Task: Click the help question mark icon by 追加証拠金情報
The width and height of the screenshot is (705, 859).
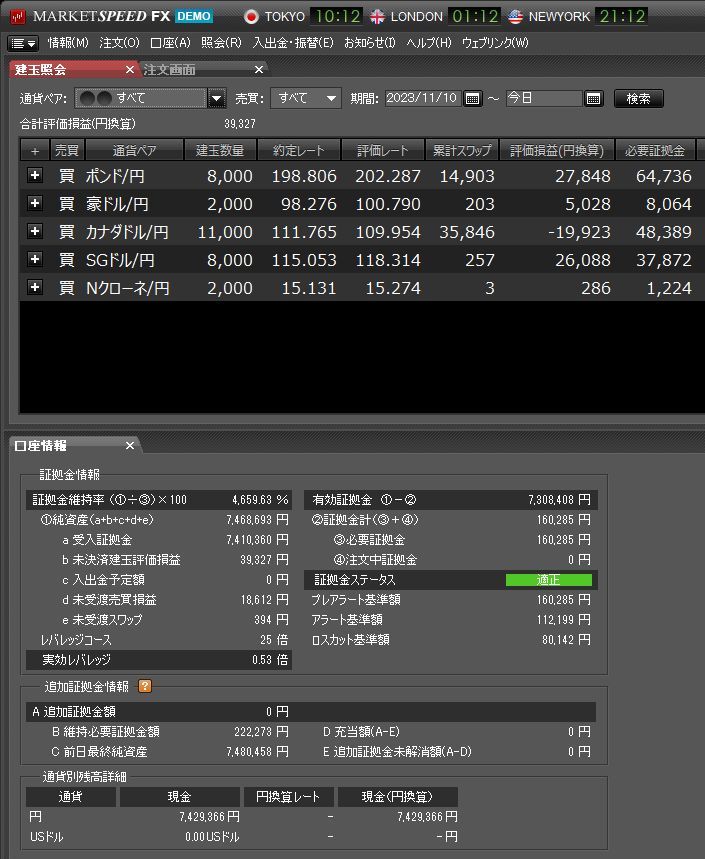Action: click(x=145, y=686)
